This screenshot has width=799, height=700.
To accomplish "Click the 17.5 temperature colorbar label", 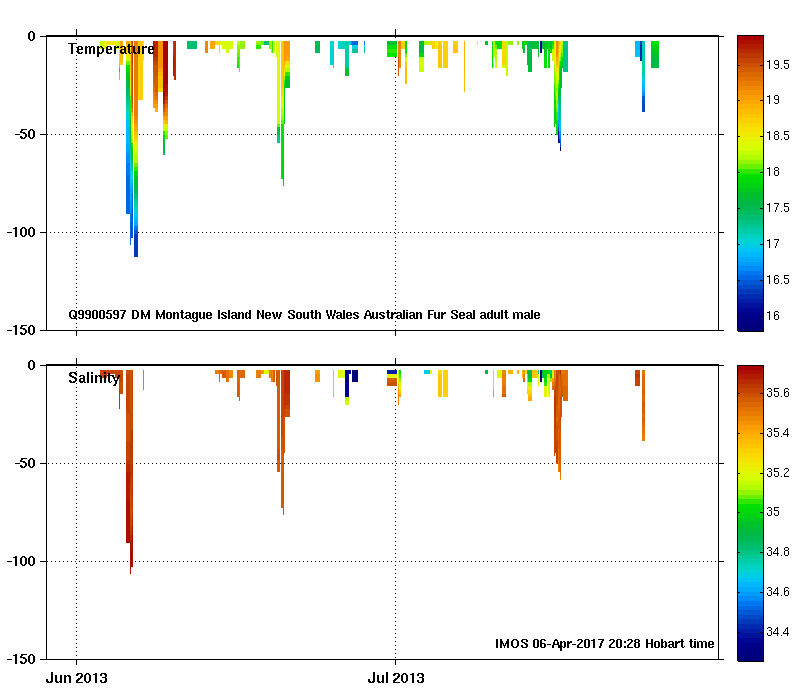I will (x=778, y=208).
